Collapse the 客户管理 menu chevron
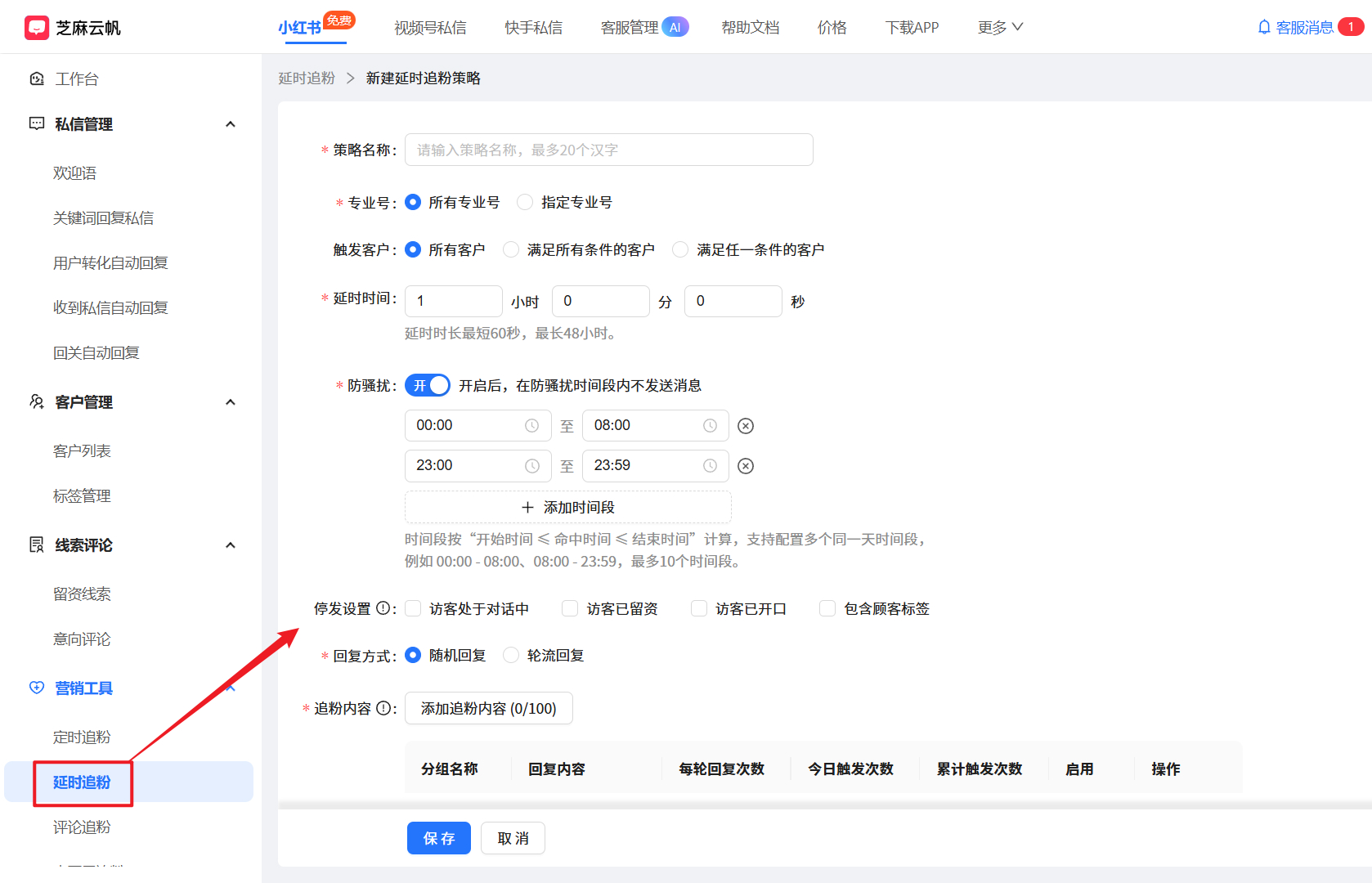 tap(231, 402)
